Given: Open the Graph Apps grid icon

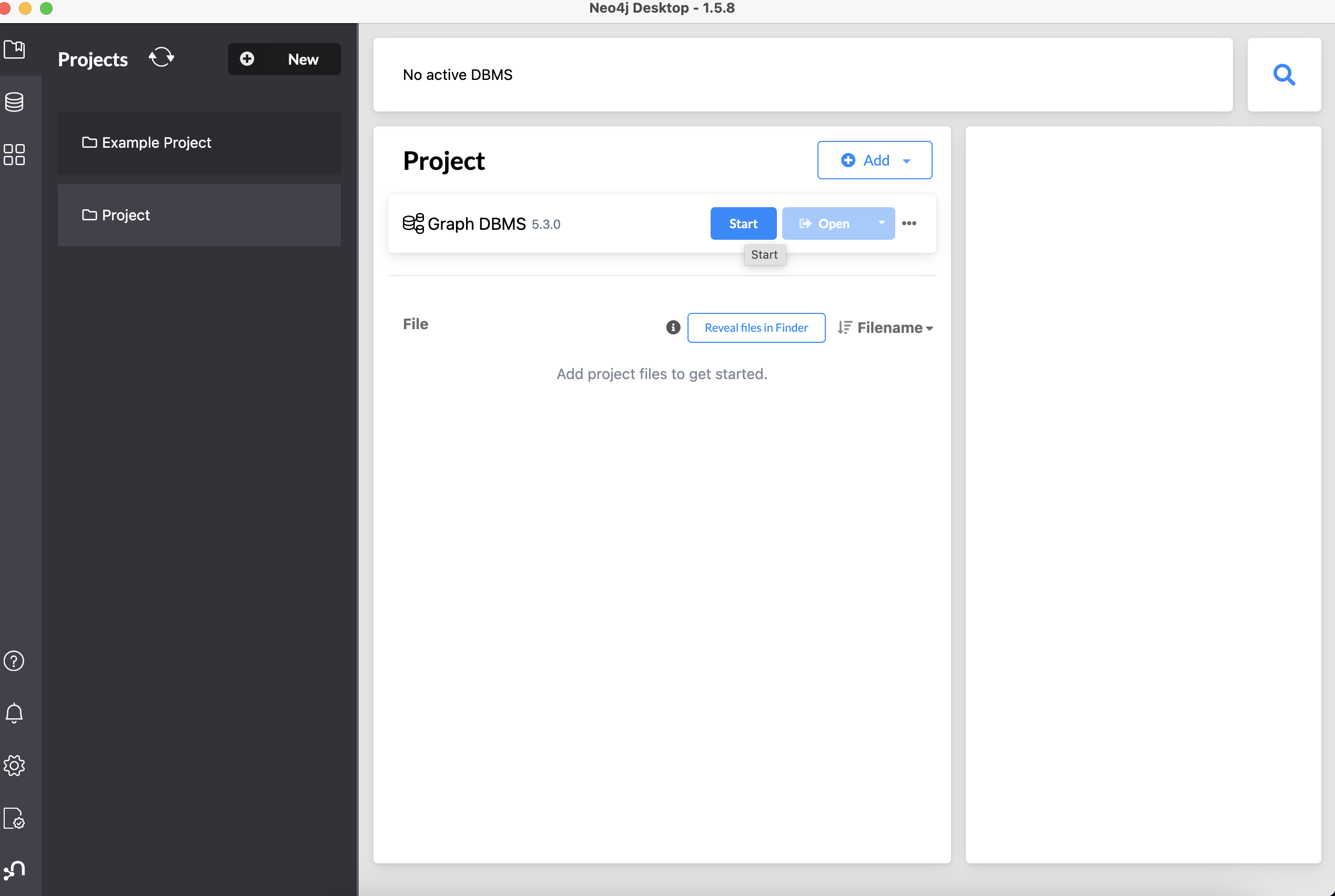Looking at the screenshot, I should pyautogui.click(x=14, y=154).
